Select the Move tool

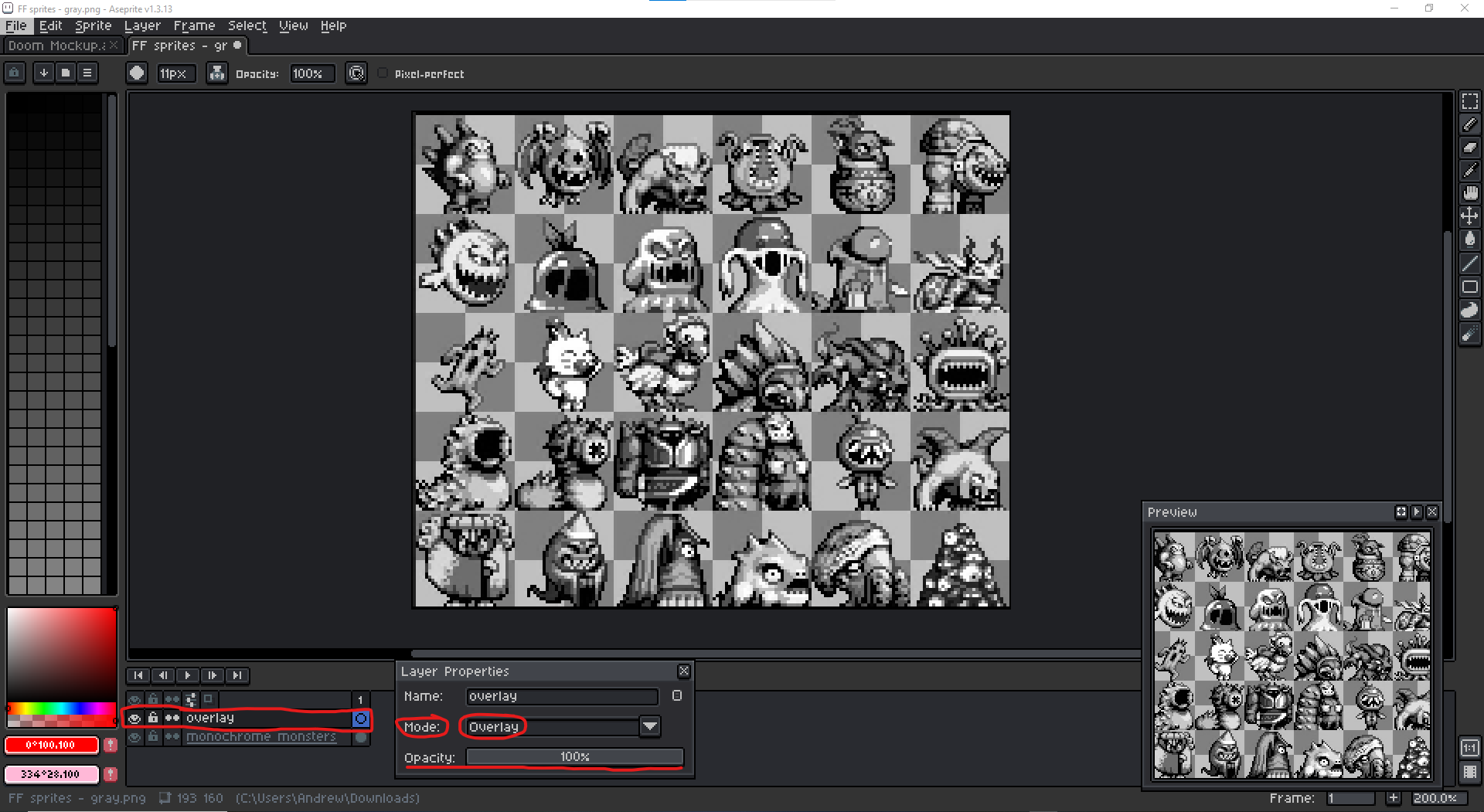[x=1469, y=216]
